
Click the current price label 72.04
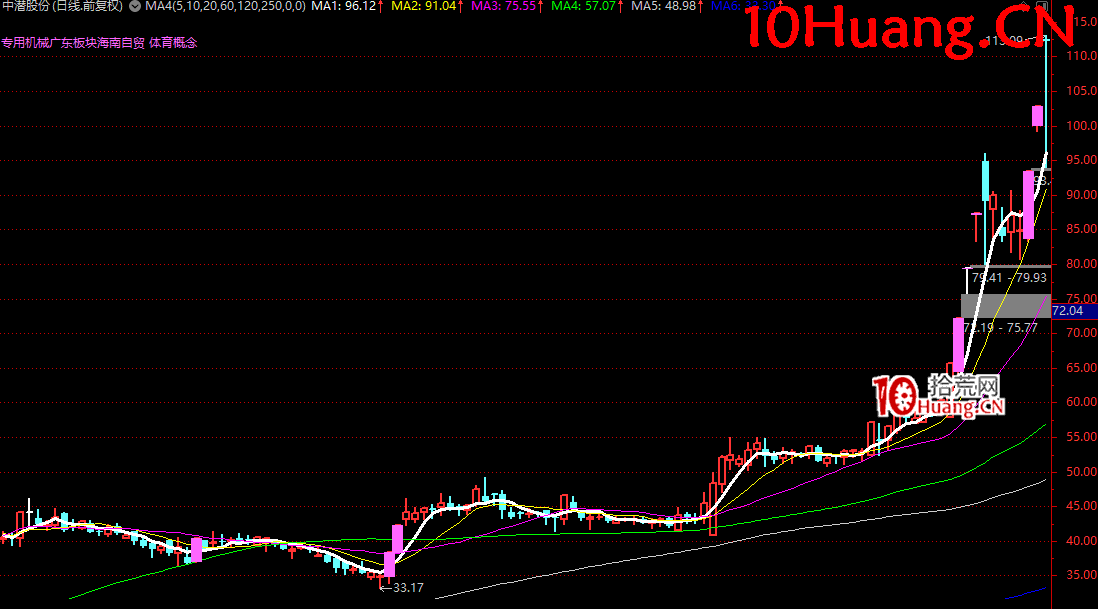pos(1074,311)
